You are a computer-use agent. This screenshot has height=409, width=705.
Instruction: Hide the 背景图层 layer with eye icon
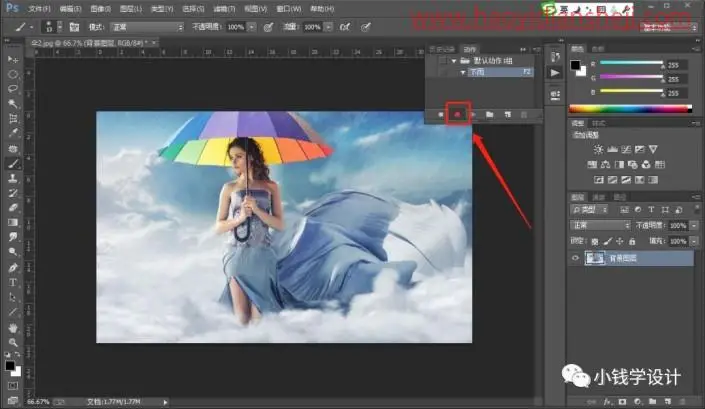click(575, 258)
